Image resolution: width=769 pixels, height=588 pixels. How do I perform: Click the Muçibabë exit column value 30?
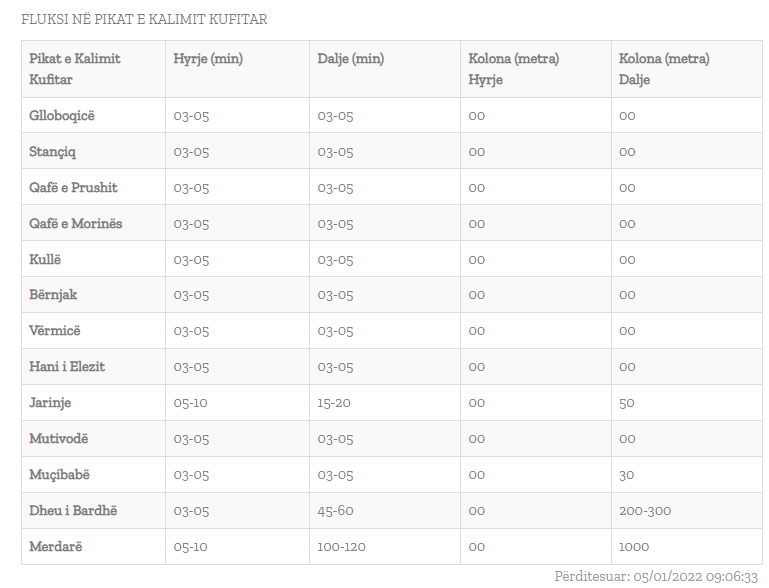click(626, 475)
